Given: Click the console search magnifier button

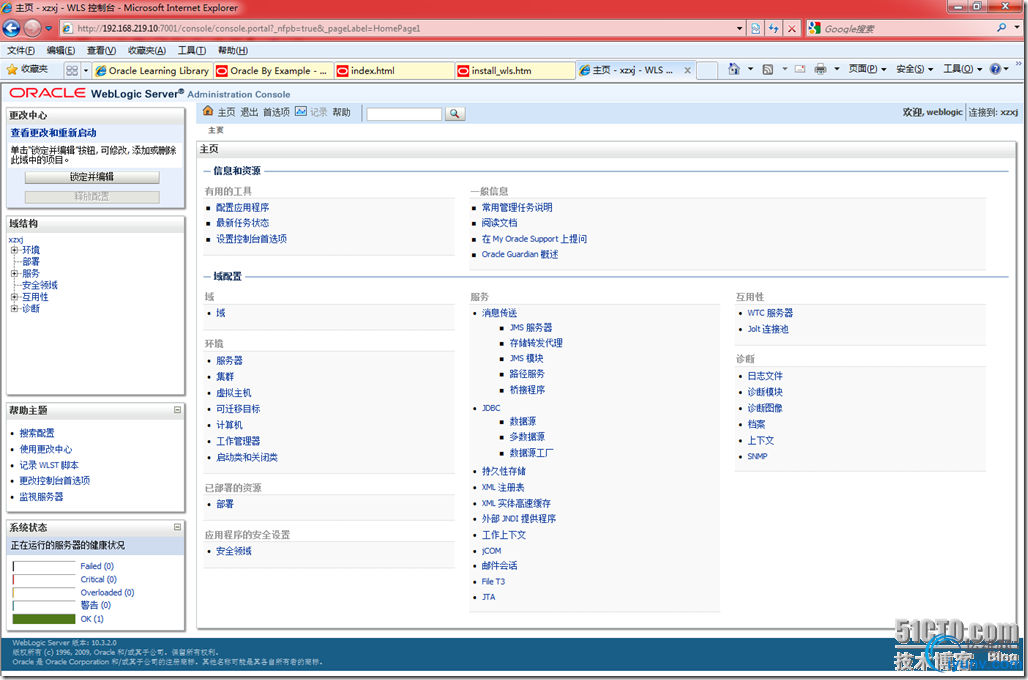Looking at the screenshot, I should 454,113.
